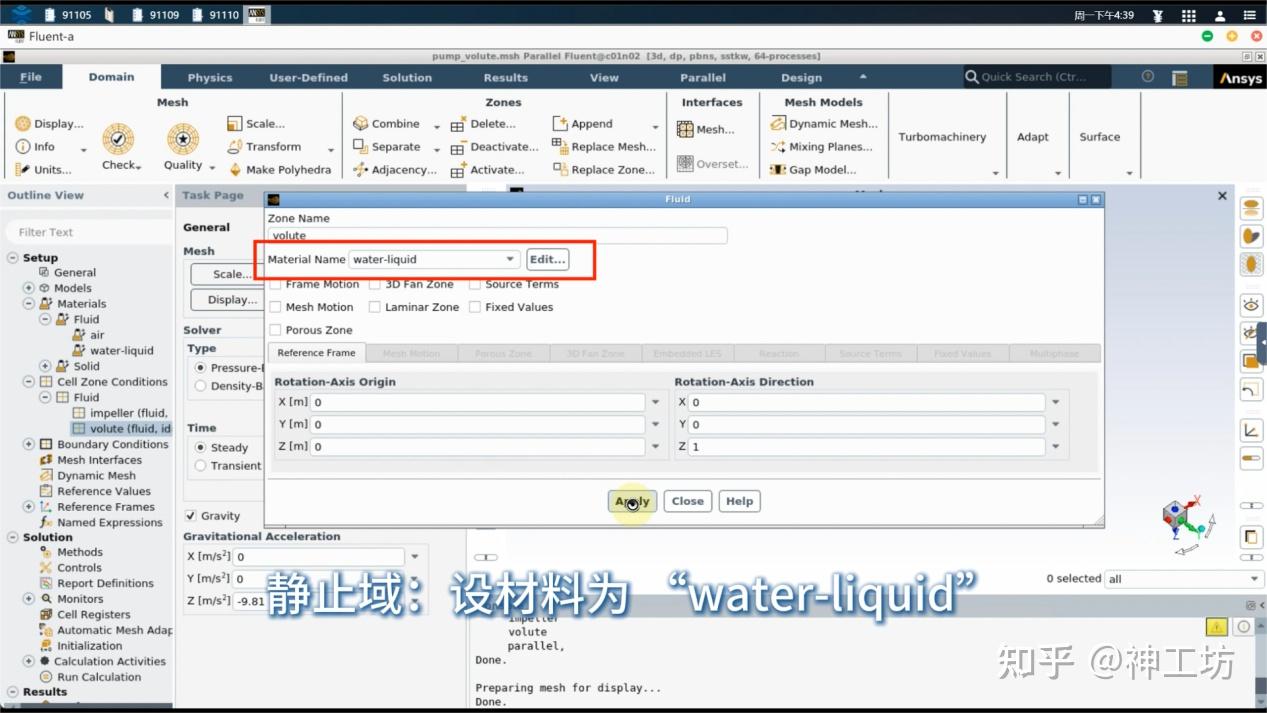This screenshot has height=713, width=1267.
Task: Select the impeller fluid zone tree item
Action: 120,413
